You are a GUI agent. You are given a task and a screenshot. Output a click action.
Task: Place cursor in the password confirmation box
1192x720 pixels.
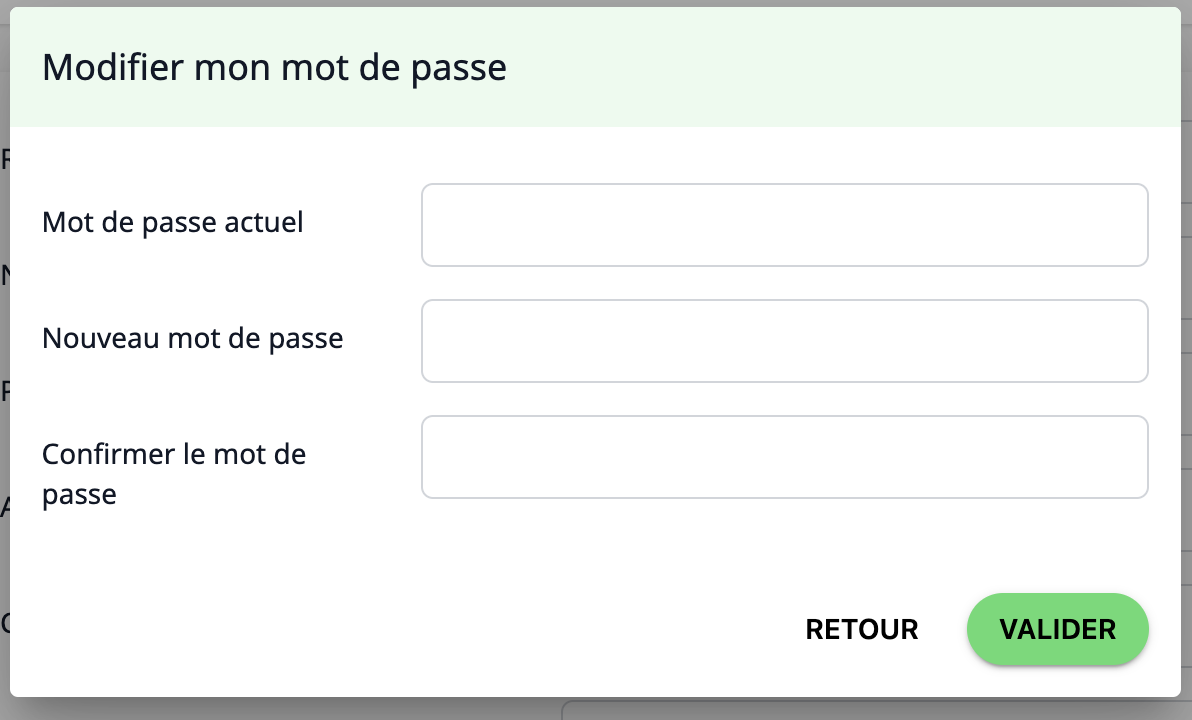tap(784, 457)
